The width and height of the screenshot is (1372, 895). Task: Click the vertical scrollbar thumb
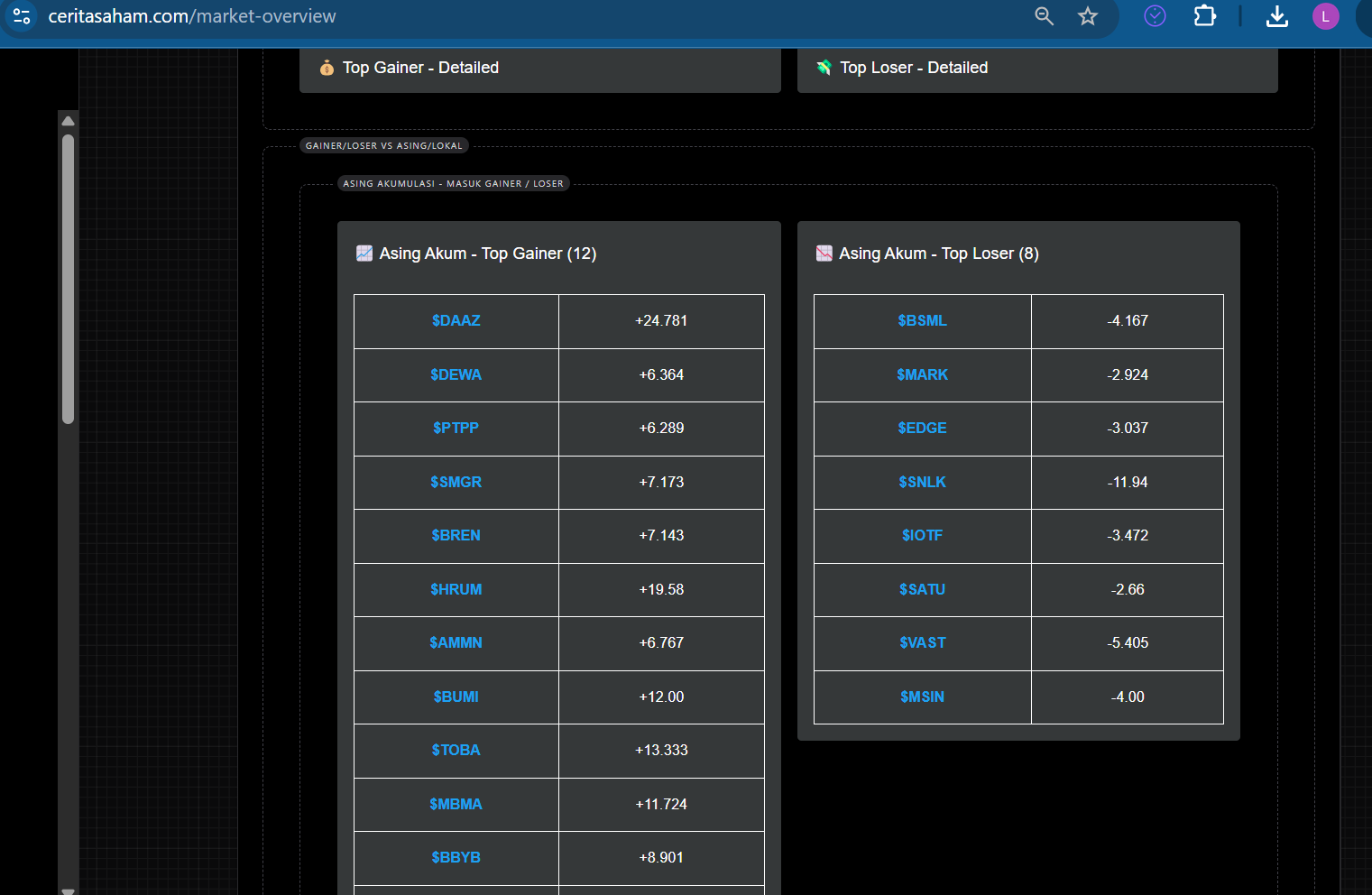(68, 278)
